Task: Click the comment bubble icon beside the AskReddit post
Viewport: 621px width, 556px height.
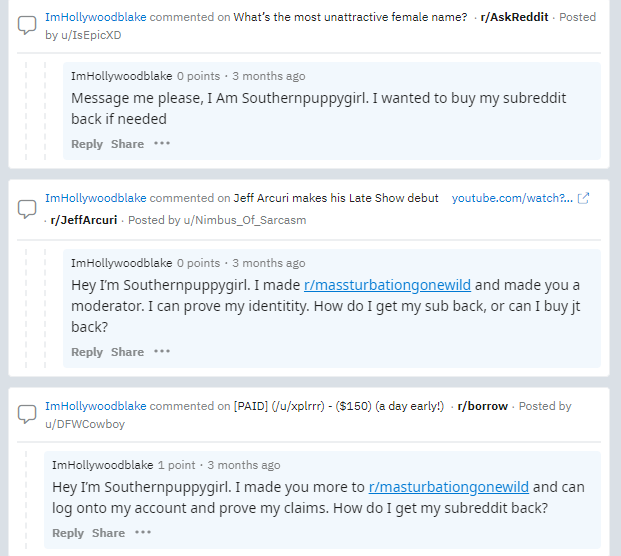Action: point(27,25)
